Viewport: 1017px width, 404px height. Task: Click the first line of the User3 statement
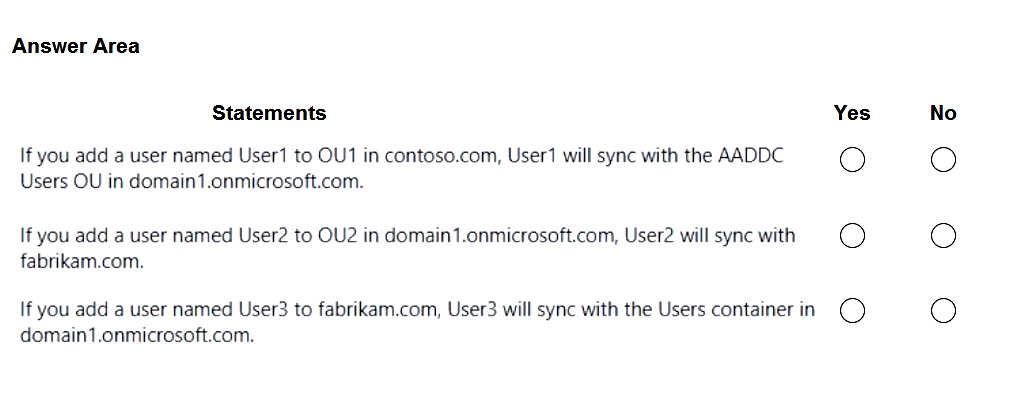point(417,310)
